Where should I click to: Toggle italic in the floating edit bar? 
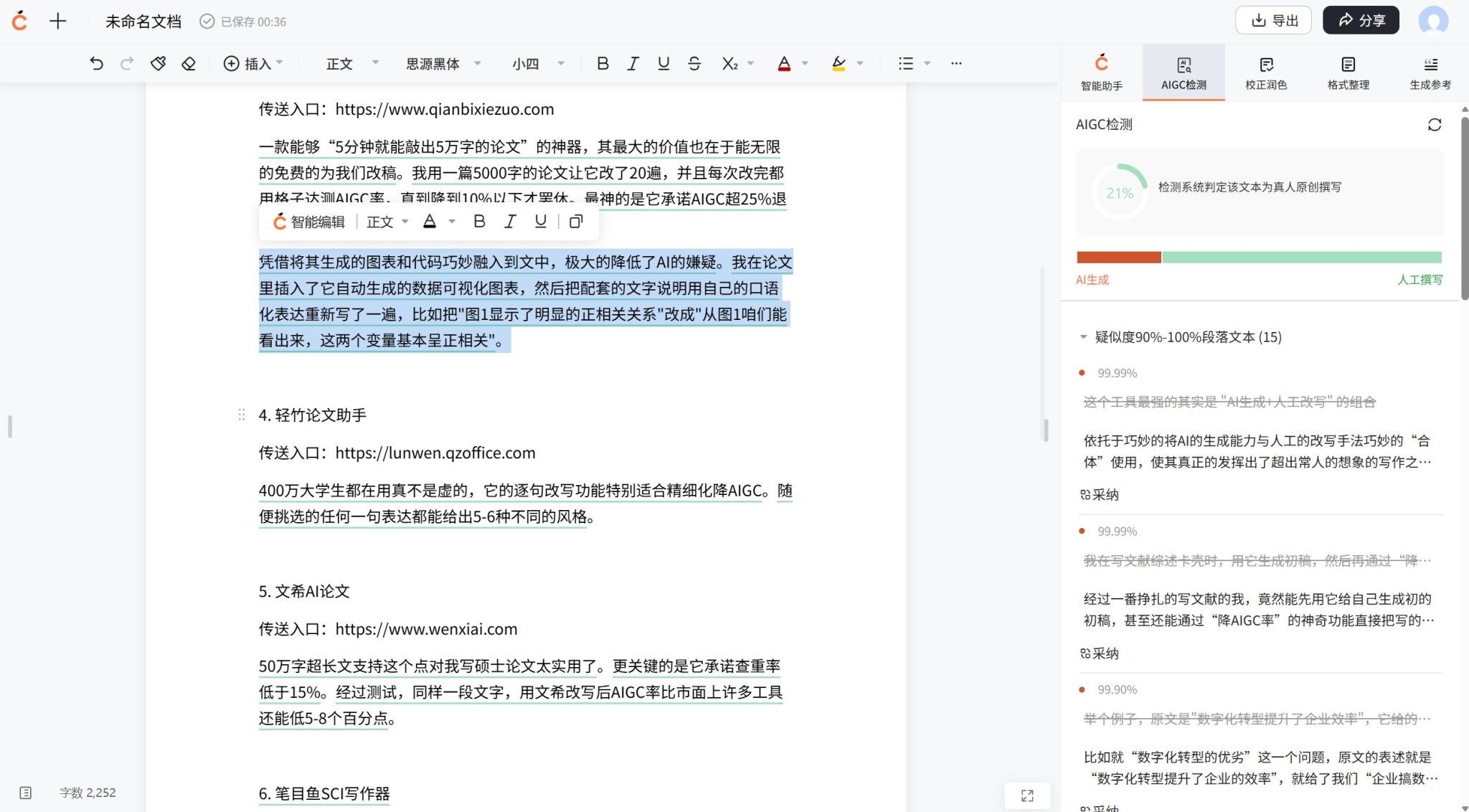[509, 222]
